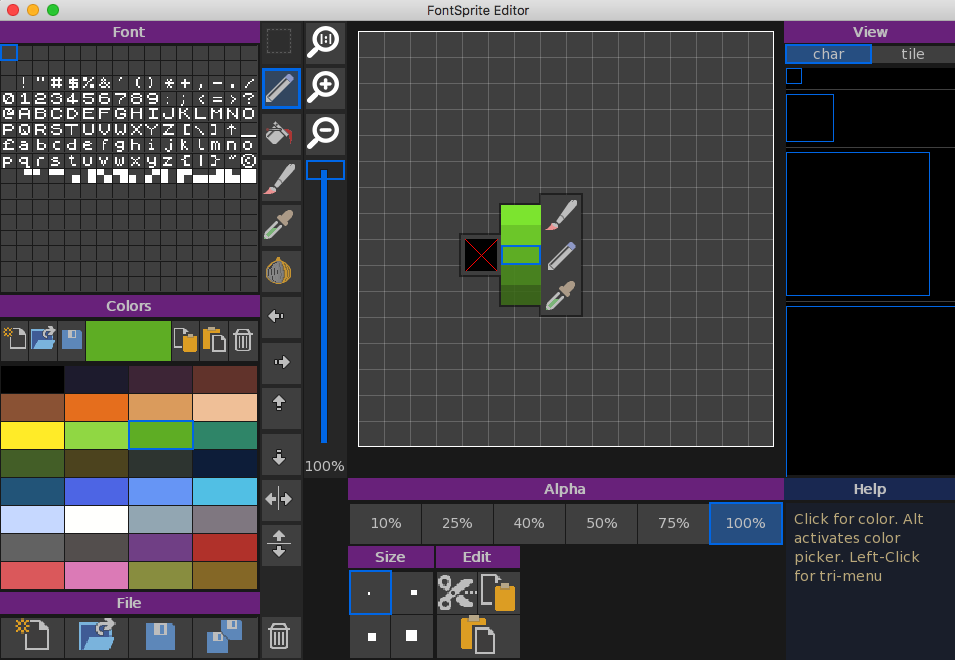Switch to the tile view tab
This screenshot has width=955, height=660.
coord(913,54)
